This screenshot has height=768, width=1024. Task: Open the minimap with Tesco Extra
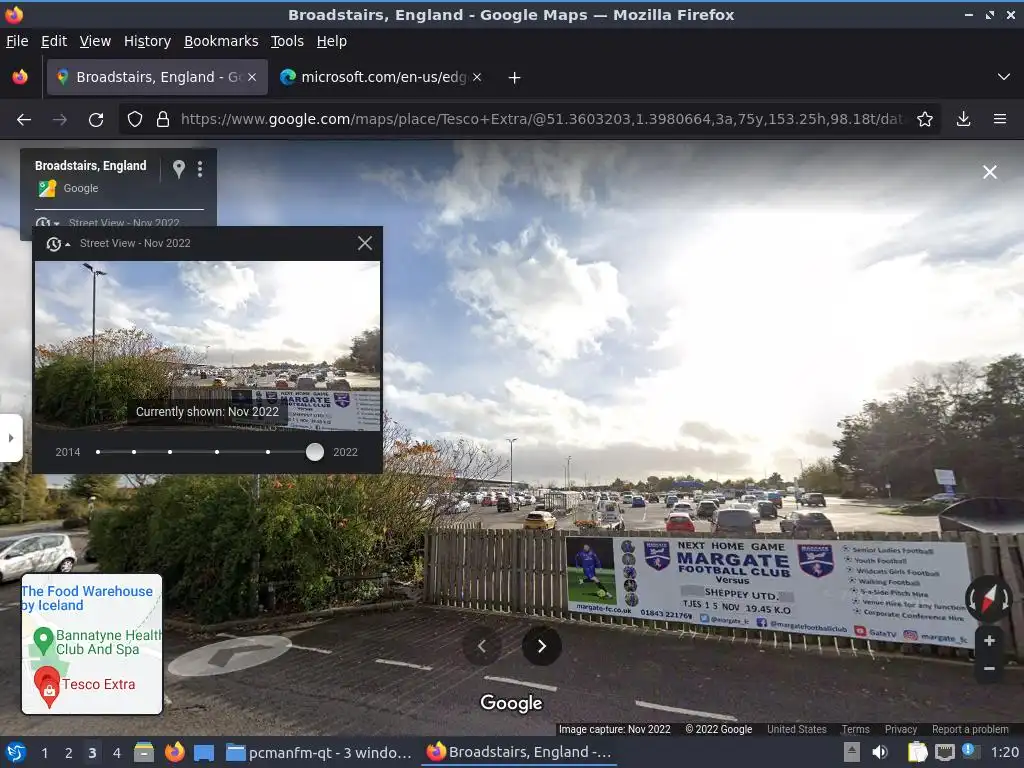tap(92, 644)
